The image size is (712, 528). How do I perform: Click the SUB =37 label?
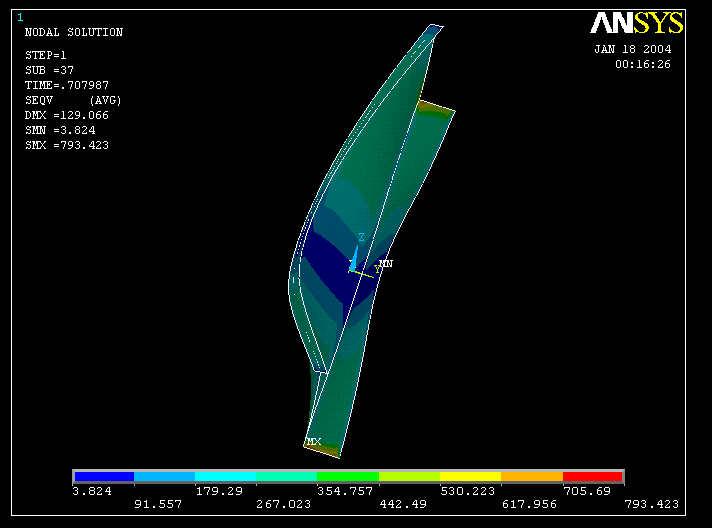49,70
